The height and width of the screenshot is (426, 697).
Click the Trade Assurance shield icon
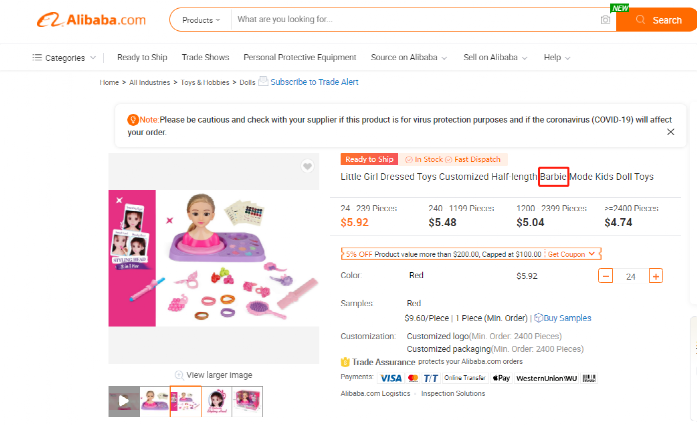pyautogui.click(x=345, y=362)
